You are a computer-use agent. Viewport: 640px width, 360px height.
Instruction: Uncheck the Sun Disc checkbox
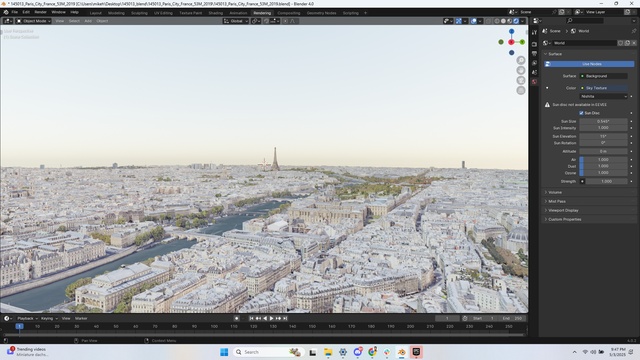[581, 113]
